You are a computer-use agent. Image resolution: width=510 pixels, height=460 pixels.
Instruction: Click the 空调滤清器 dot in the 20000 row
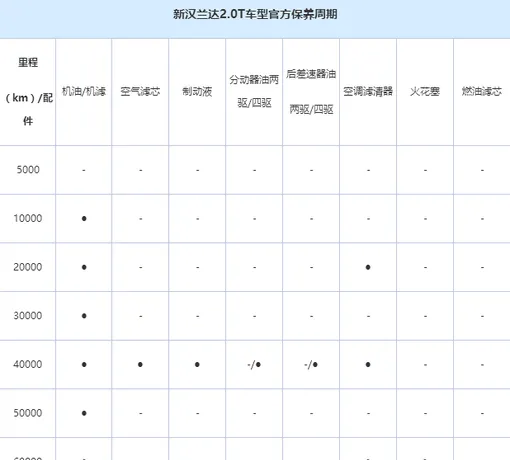pyautogui.click(x=368, y=267)
